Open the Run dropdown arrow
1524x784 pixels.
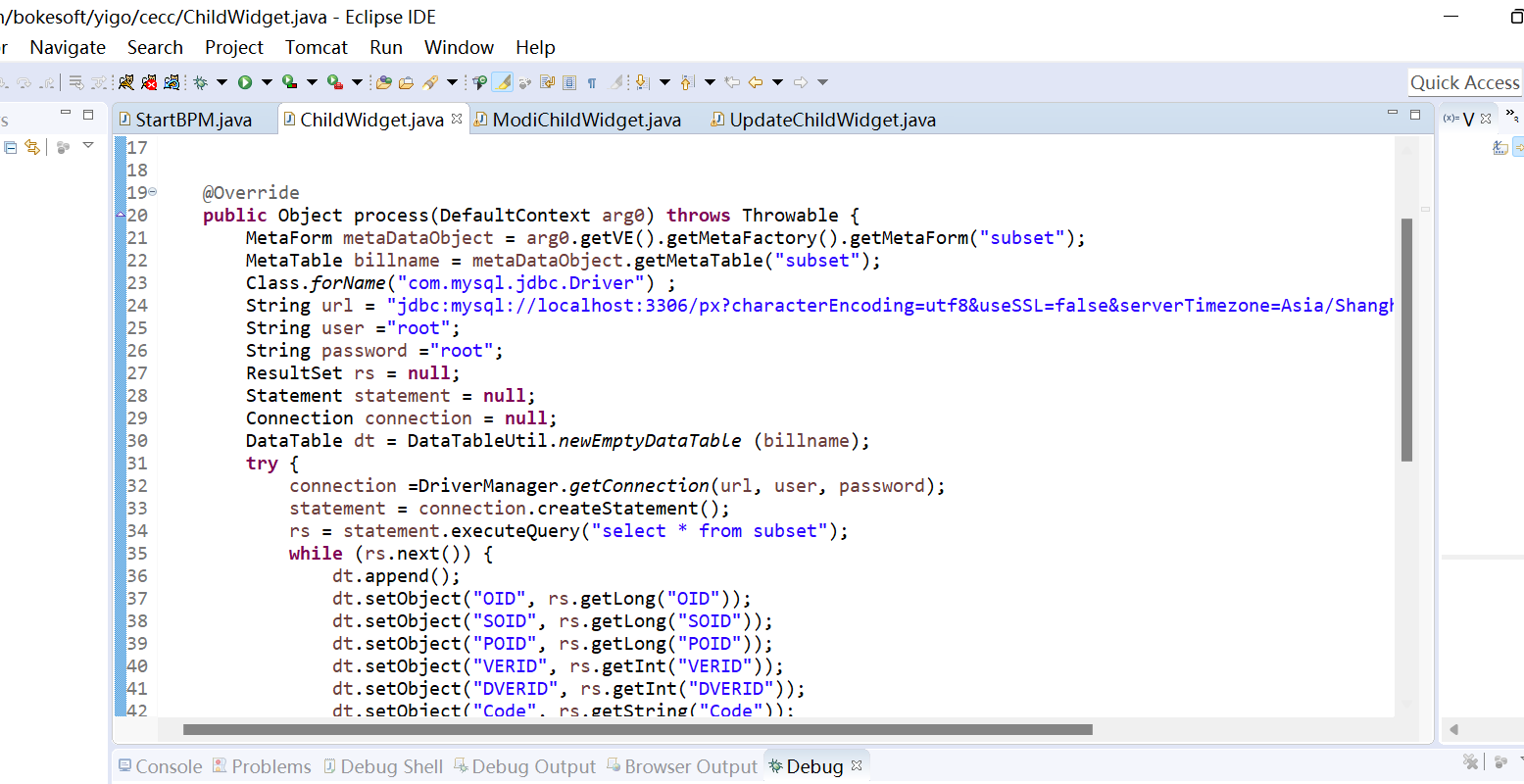tap(267, 82)
